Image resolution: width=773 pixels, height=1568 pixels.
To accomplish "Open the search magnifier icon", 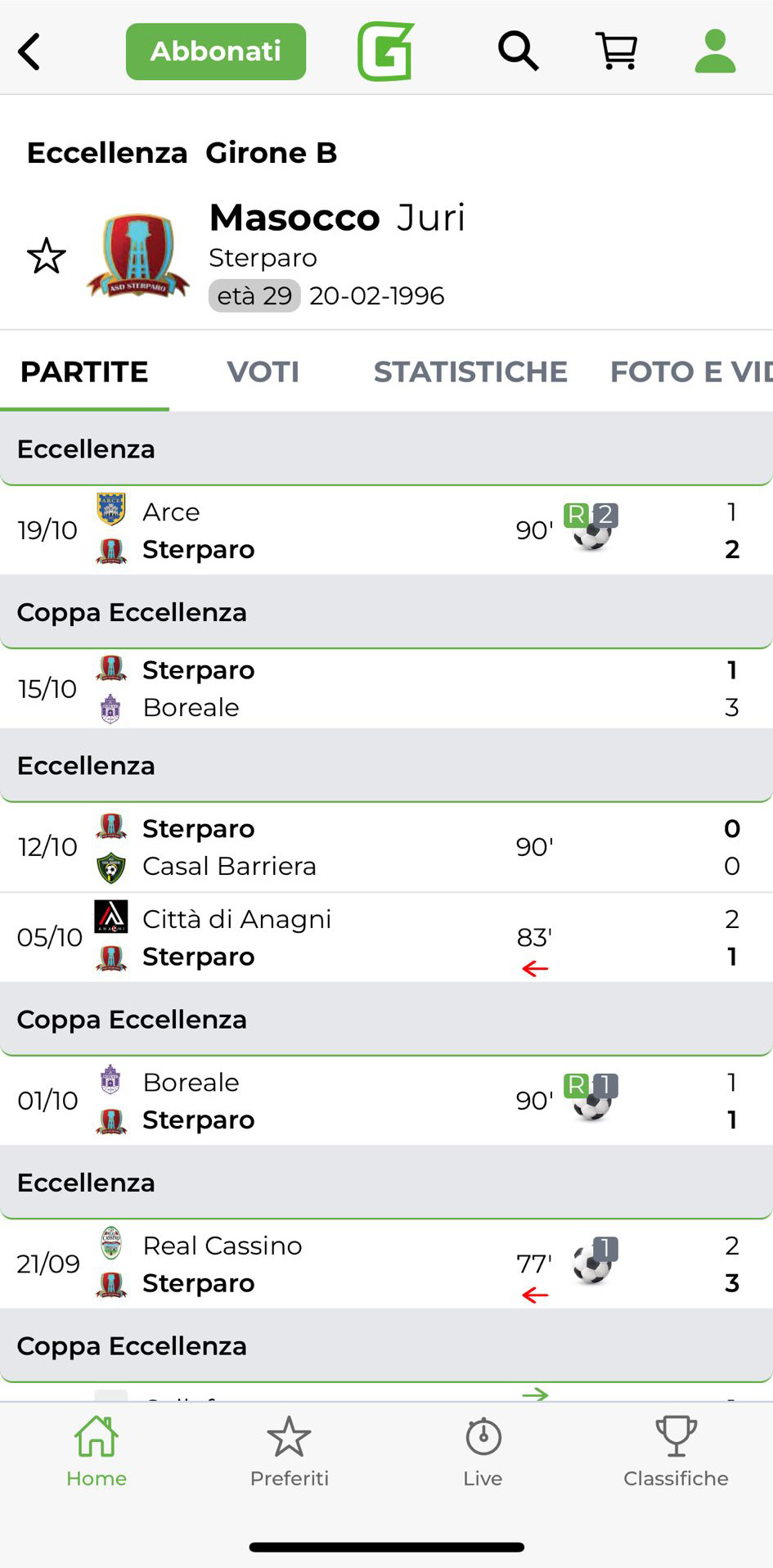I will (x=518, y=52).
